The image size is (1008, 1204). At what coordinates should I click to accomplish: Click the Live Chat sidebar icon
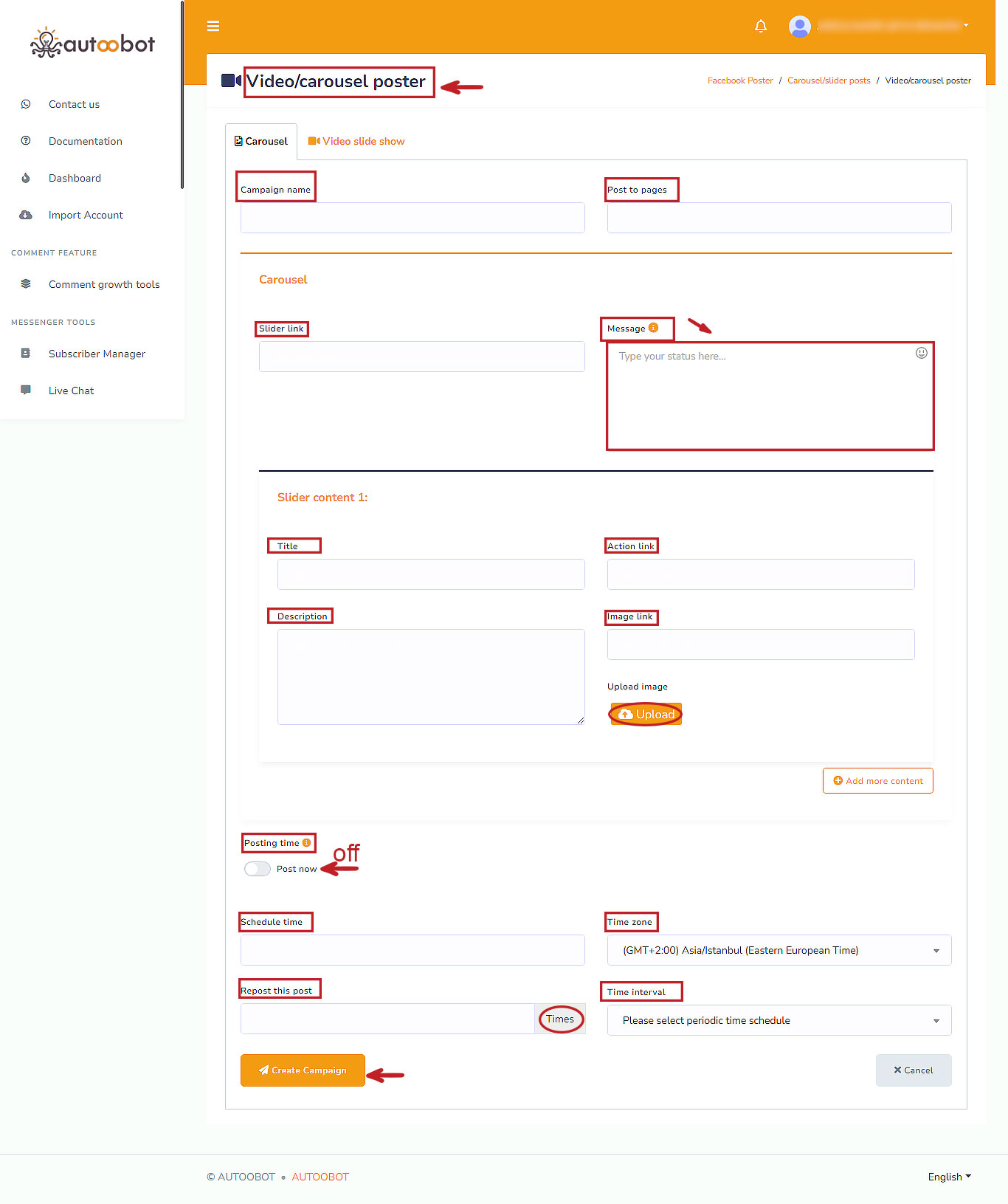coord(26,390)
